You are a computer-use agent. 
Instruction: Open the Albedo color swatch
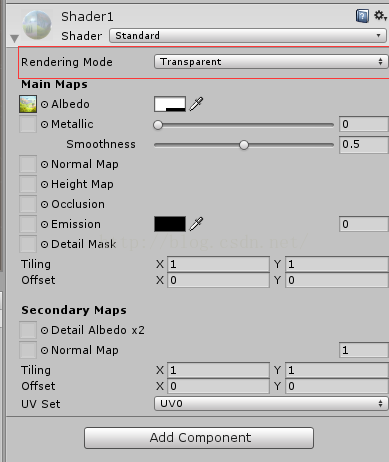point(170,104)
